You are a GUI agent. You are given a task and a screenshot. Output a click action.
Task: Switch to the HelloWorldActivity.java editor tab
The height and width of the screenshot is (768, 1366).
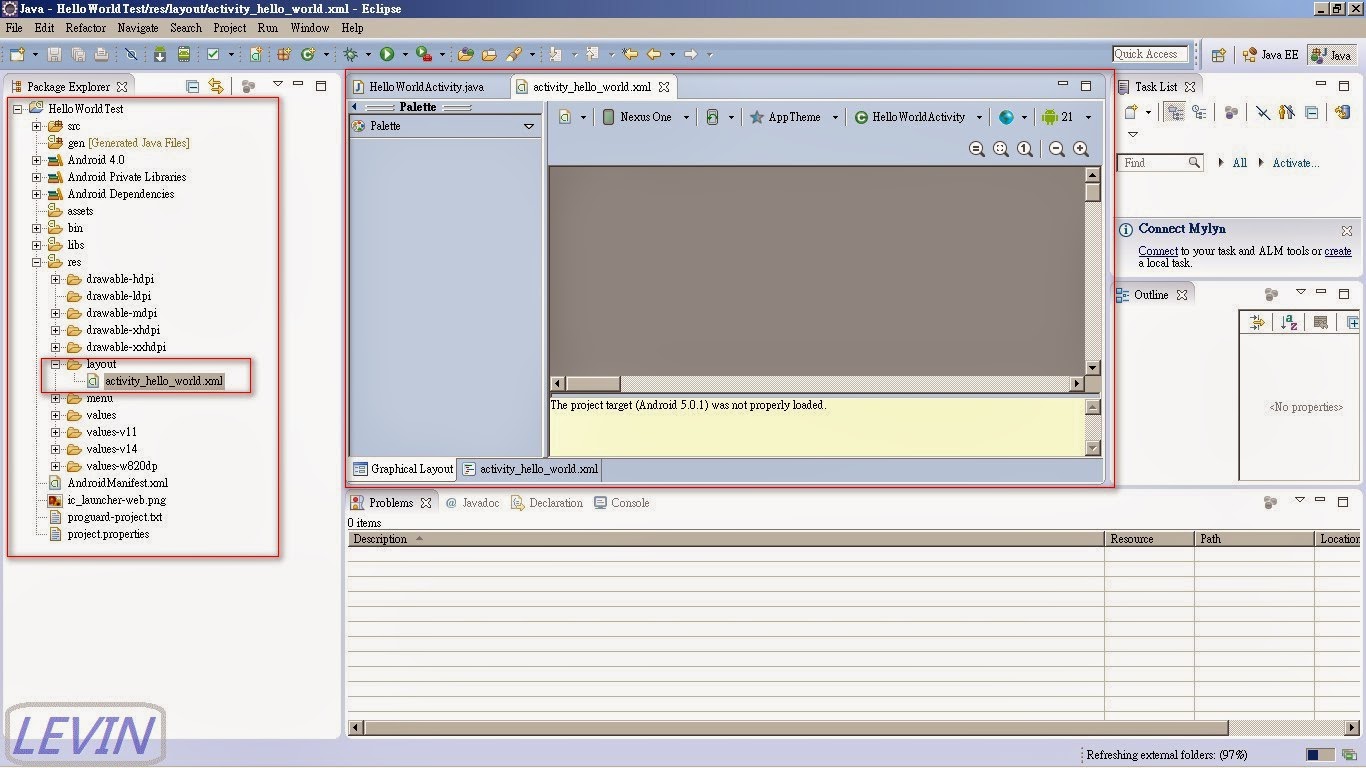click(427, 87)
